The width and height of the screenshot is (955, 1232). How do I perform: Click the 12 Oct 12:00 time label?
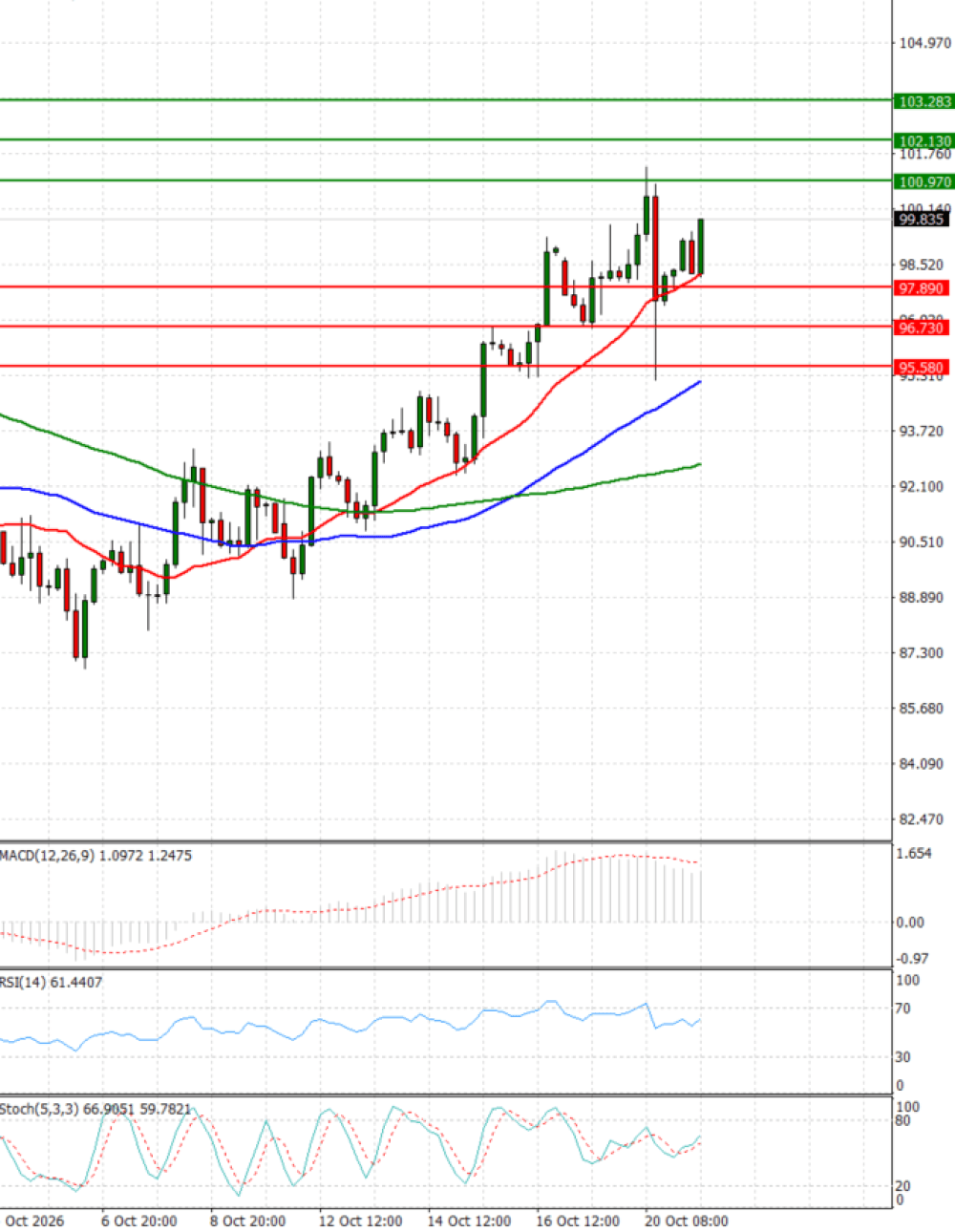click(x=360, y=1221)
